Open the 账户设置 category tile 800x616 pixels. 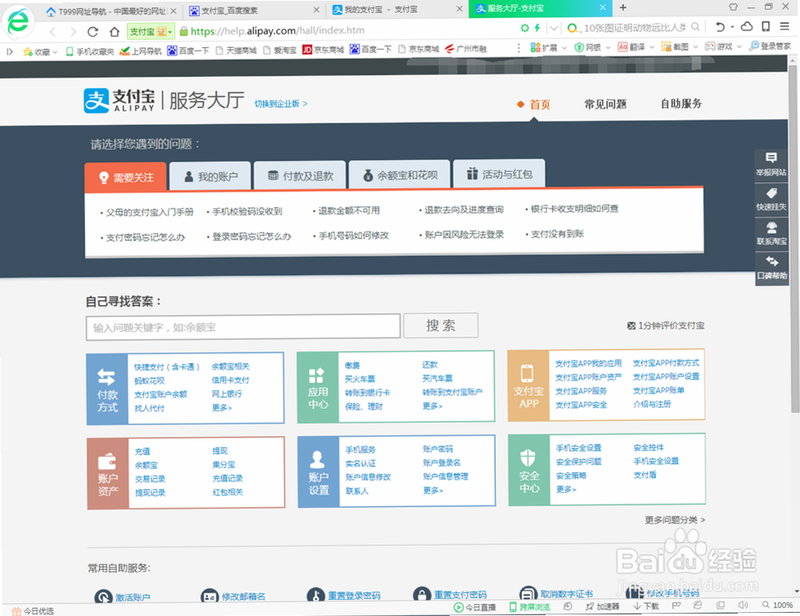pyautogui.click(x=318, y=472)
